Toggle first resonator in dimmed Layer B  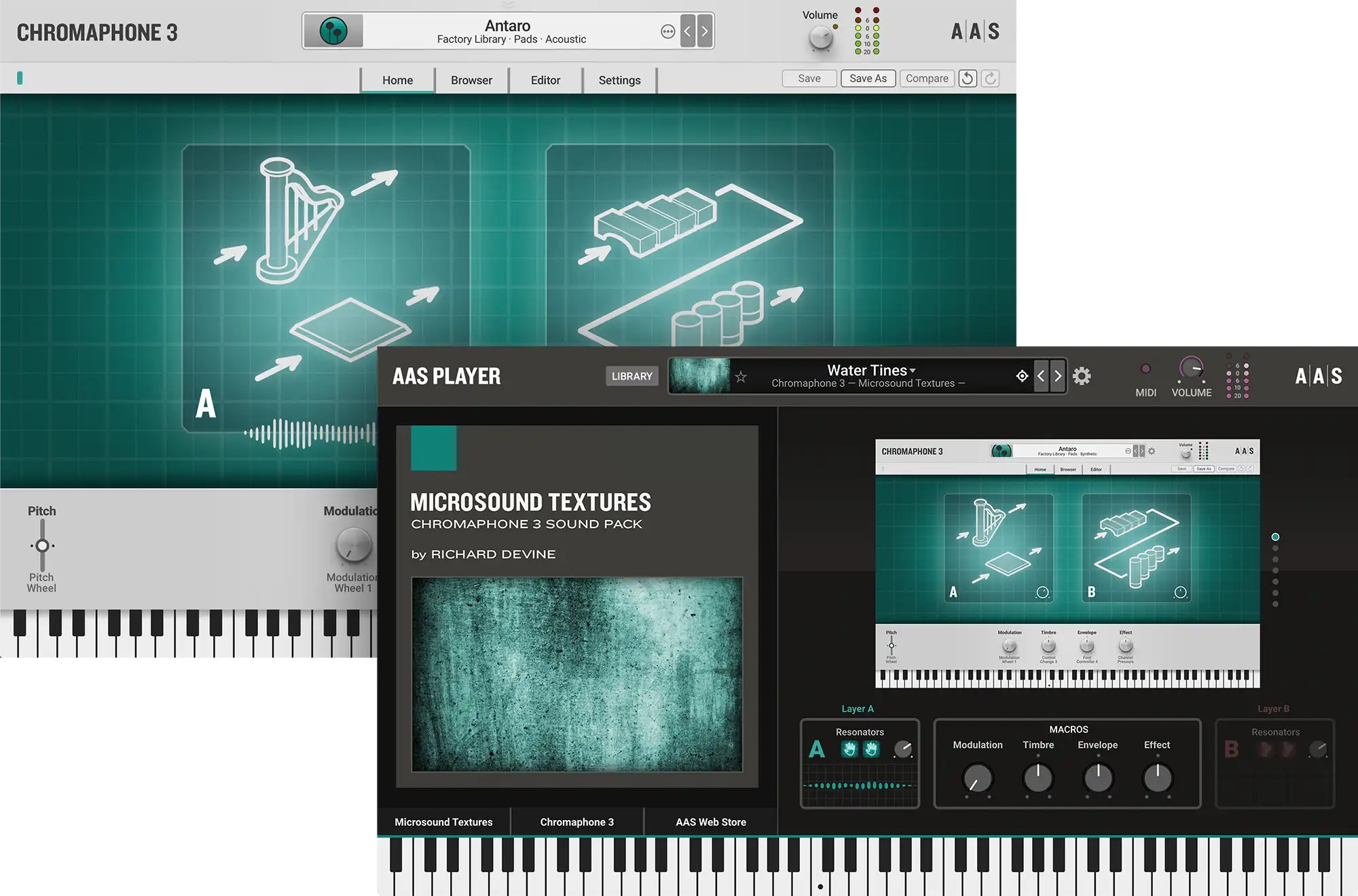tap(1264, 749)
